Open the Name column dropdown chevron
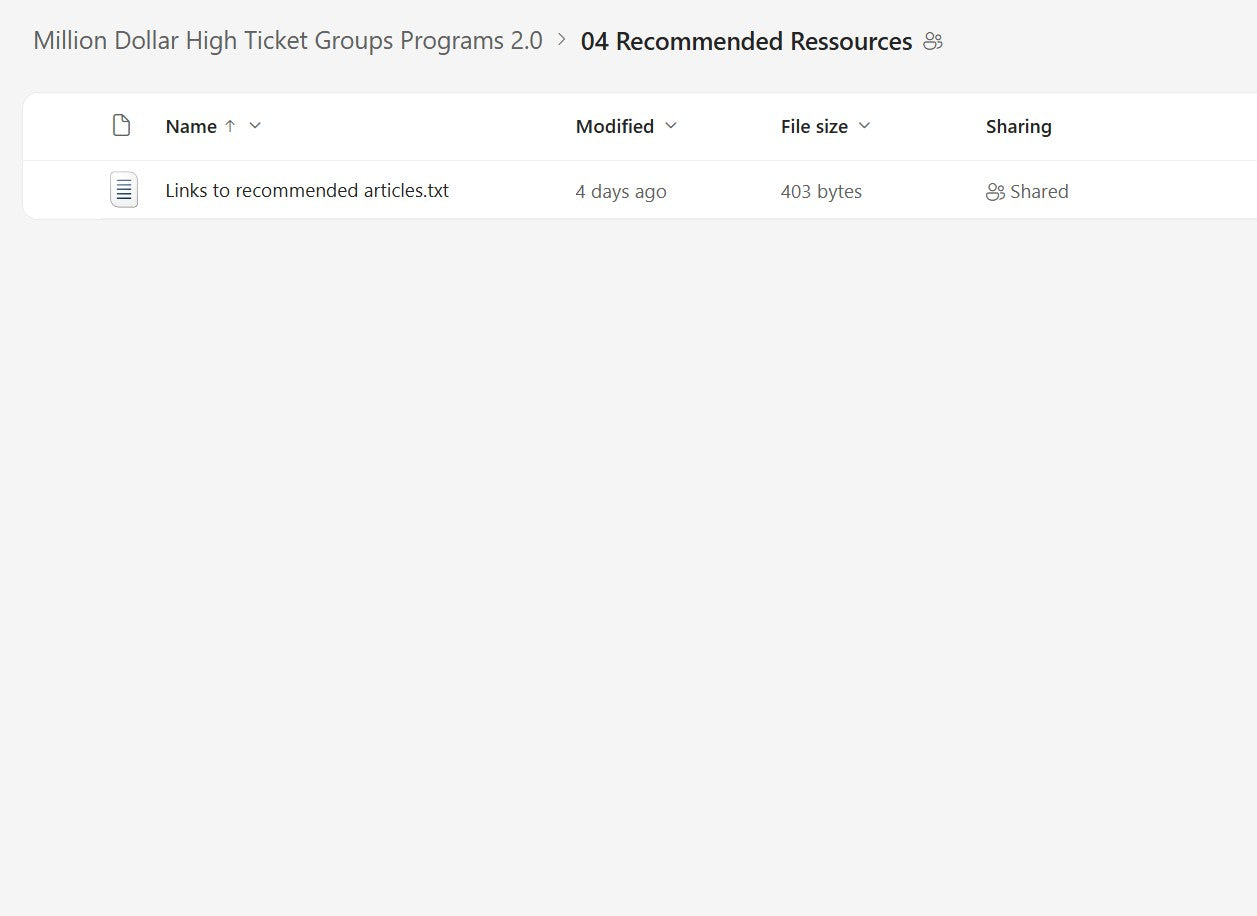1257x916 pixels. tap(255, 126)
